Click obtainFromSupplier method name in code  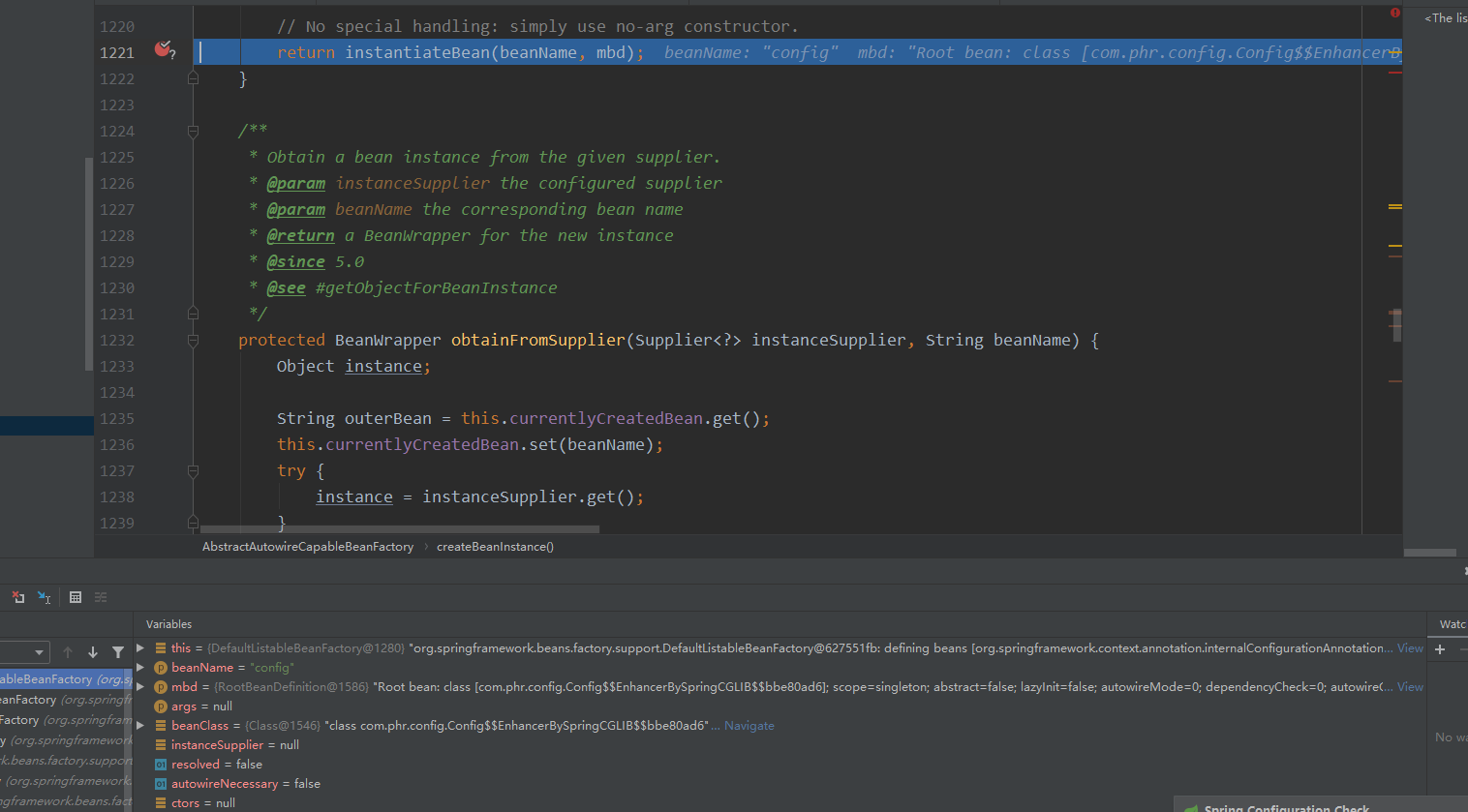tap(538, 340)
